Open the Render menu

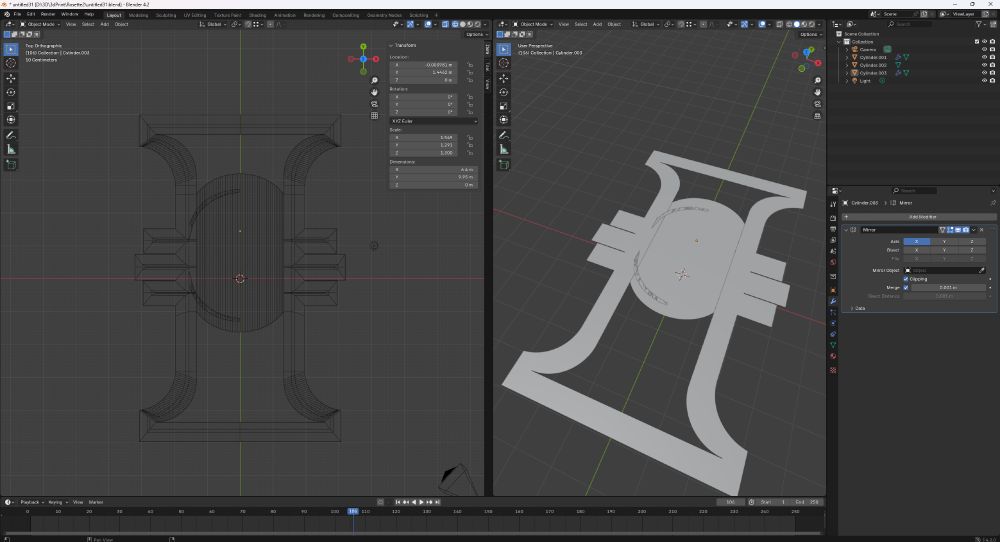coord(48,14)
